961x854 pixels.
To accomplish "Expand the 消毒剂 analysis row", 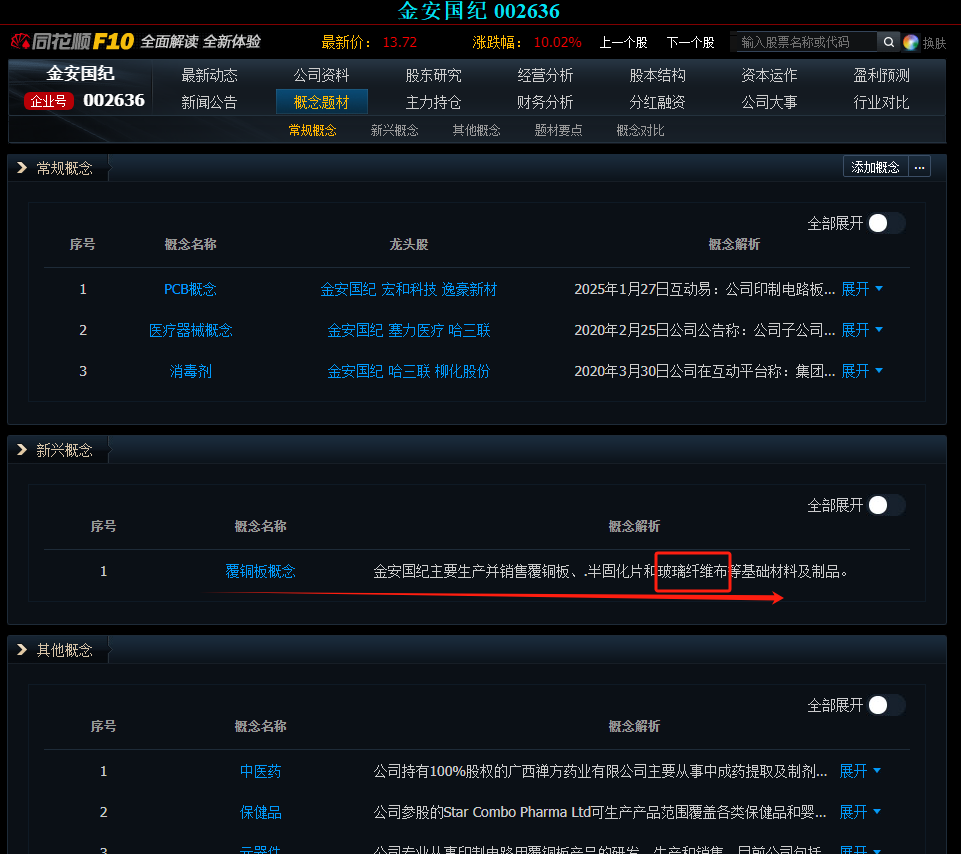I will tap(862, 371).
